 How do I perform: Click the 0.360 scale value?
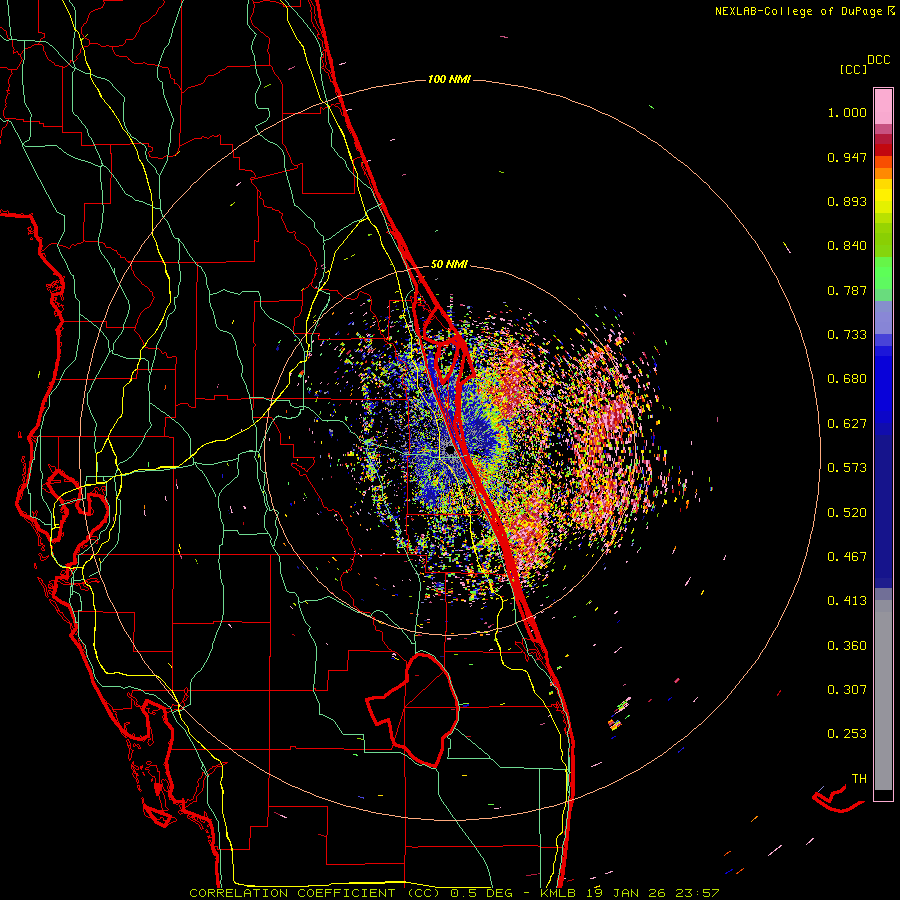[x=847, y=646]
